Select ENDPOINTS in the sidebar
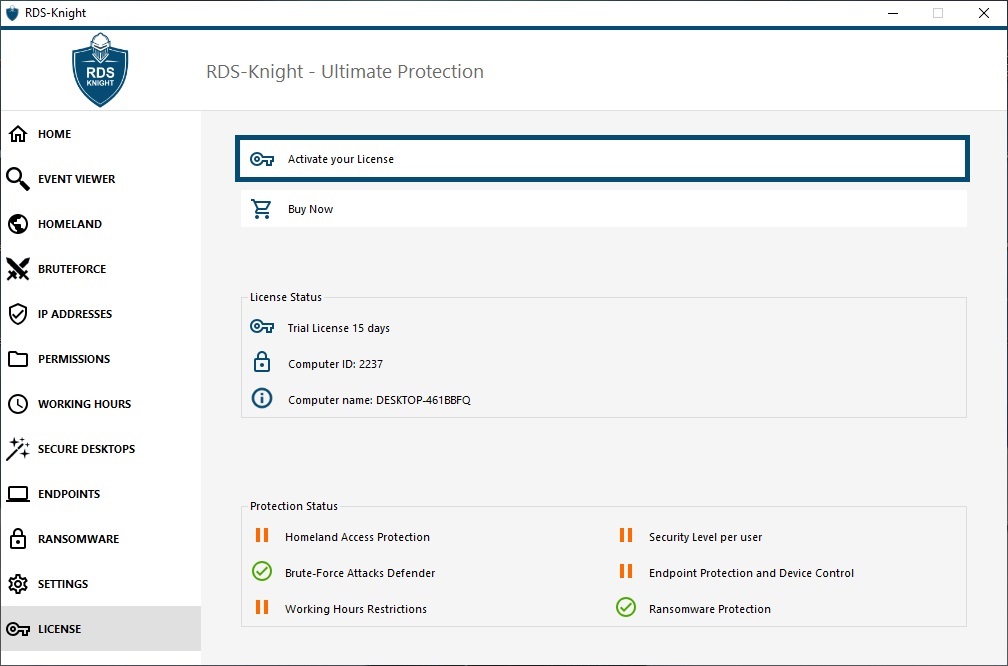The image size is (1008, 666). (x=101, y=494)
